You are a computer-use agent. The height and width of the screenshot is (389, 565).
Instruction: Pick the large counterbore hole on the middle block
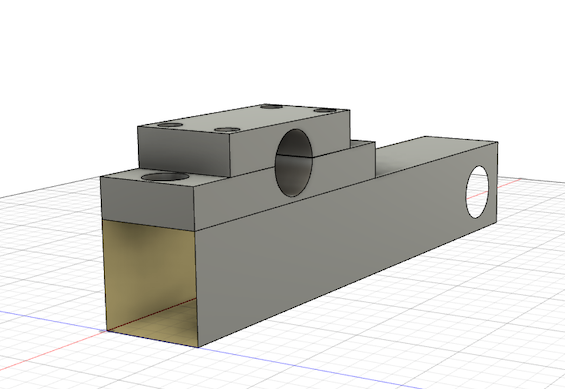click(x=165, y=177)
